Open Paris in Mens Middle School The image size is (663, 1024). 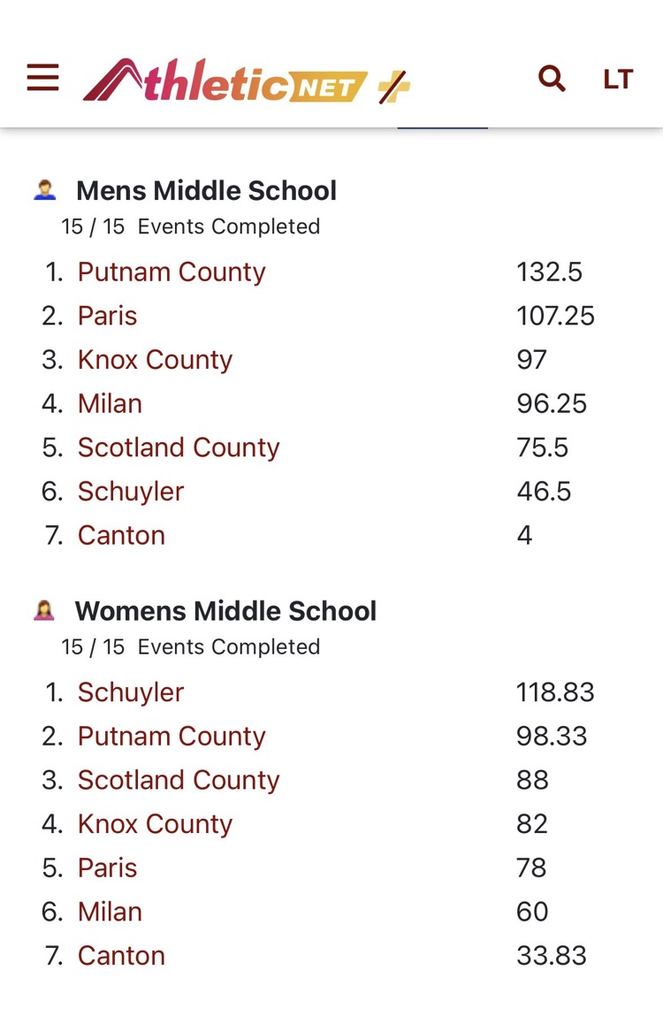tap(107, 316)
